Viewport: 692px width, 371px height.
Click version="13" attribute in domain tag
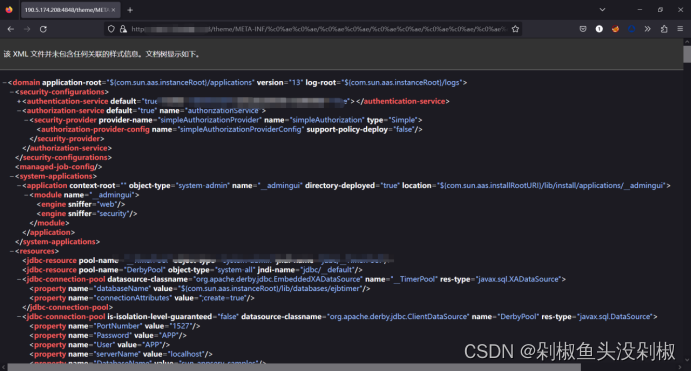click(280, 82)
